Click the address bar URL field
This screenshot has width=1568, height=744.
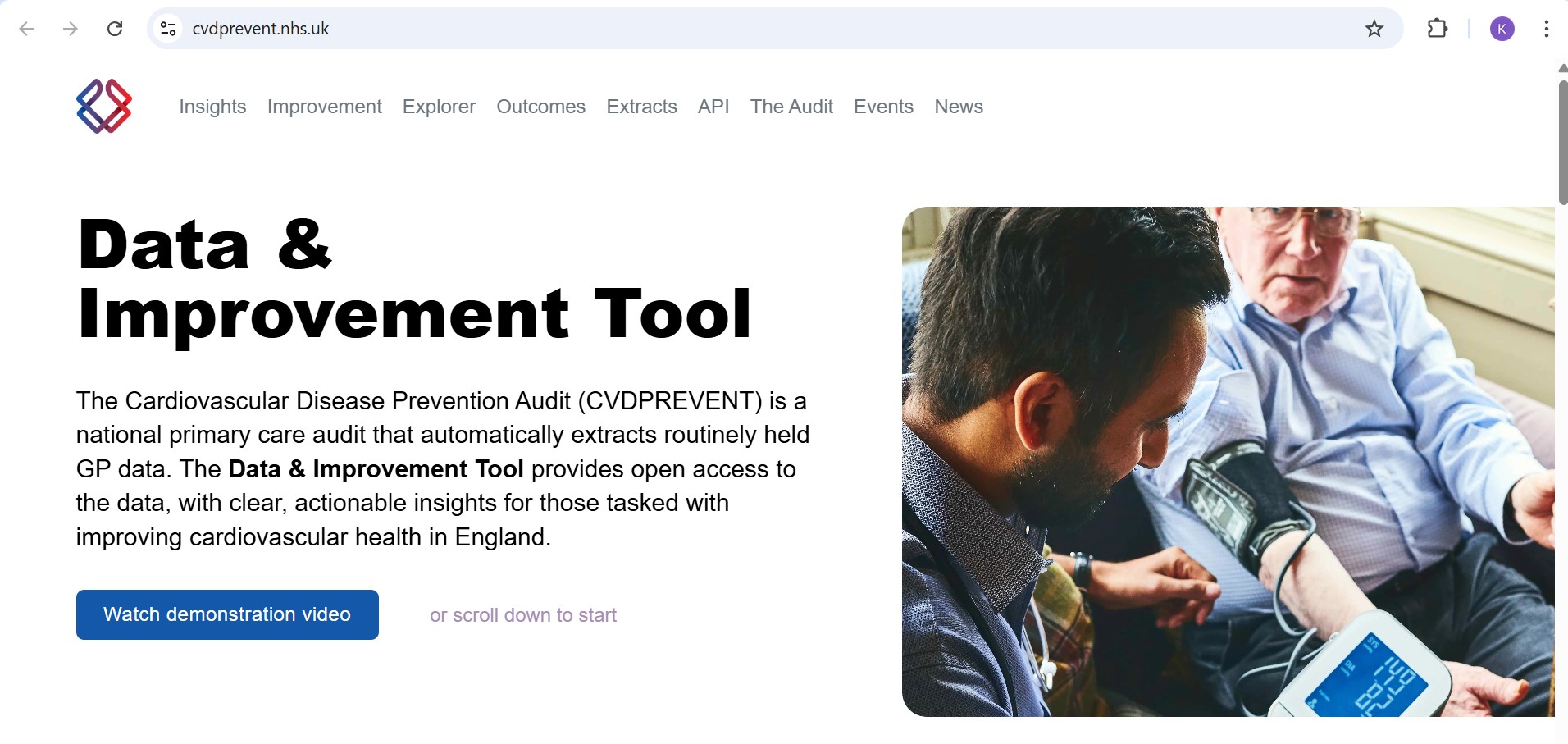click(738, 29)
